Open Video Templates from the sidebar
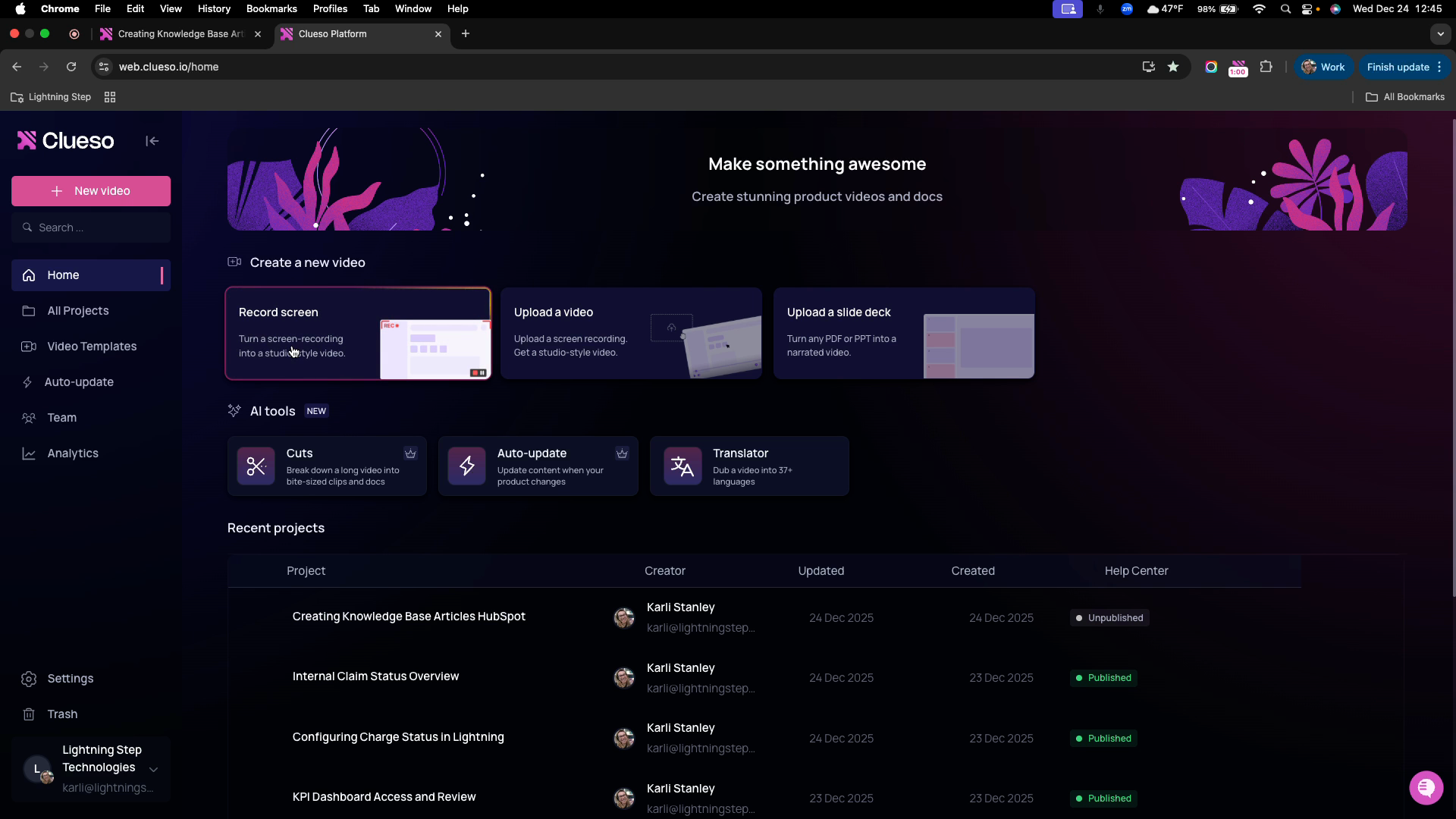The height and width of the screenshot is (819, 1456). [x=91, y=347]
